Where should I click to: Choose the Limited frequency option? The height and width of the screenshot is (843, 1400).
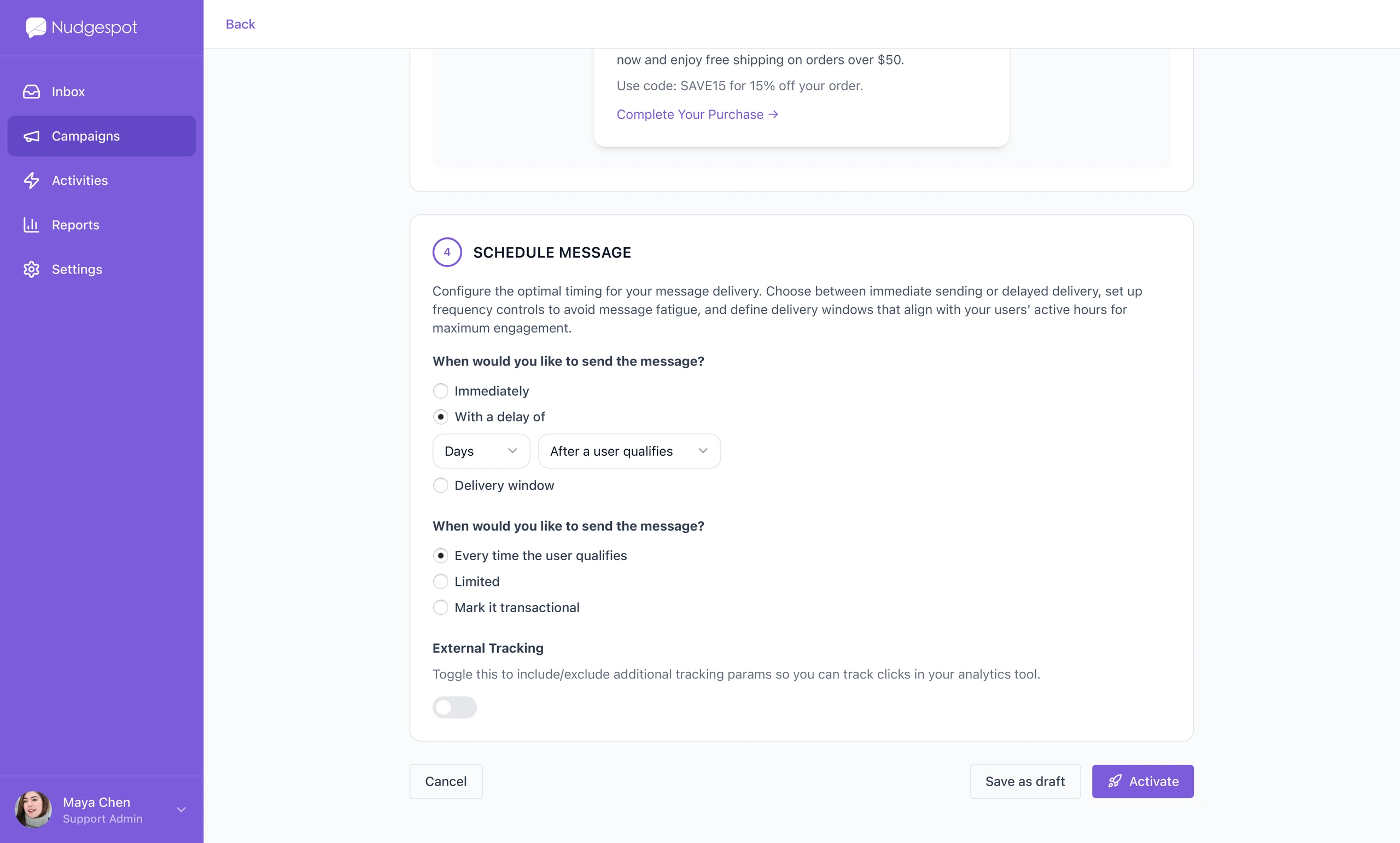click(441, 582)
